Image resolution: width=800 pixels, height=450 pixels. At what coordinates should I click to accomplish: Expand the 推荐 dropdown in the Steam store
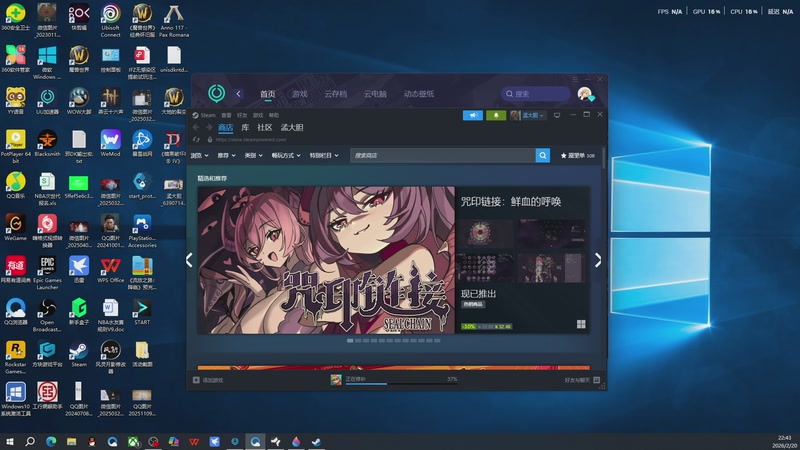227,155
